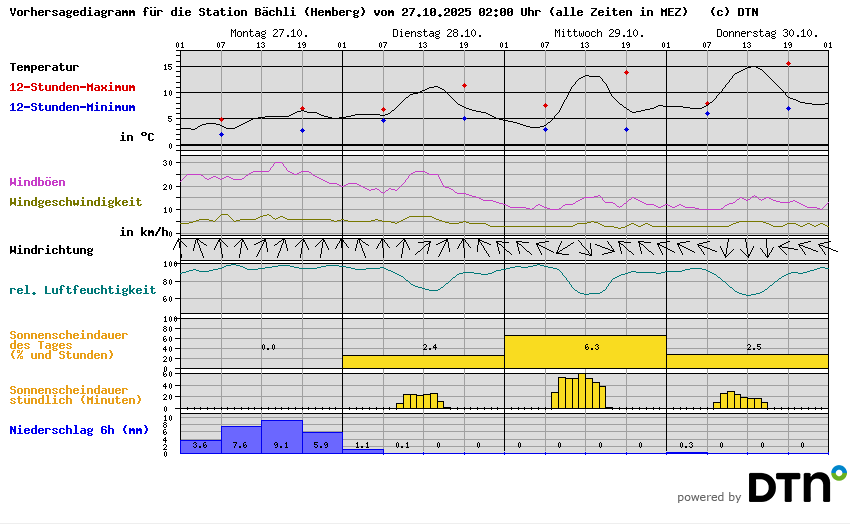Click the "powered by" text

point(709,497)
